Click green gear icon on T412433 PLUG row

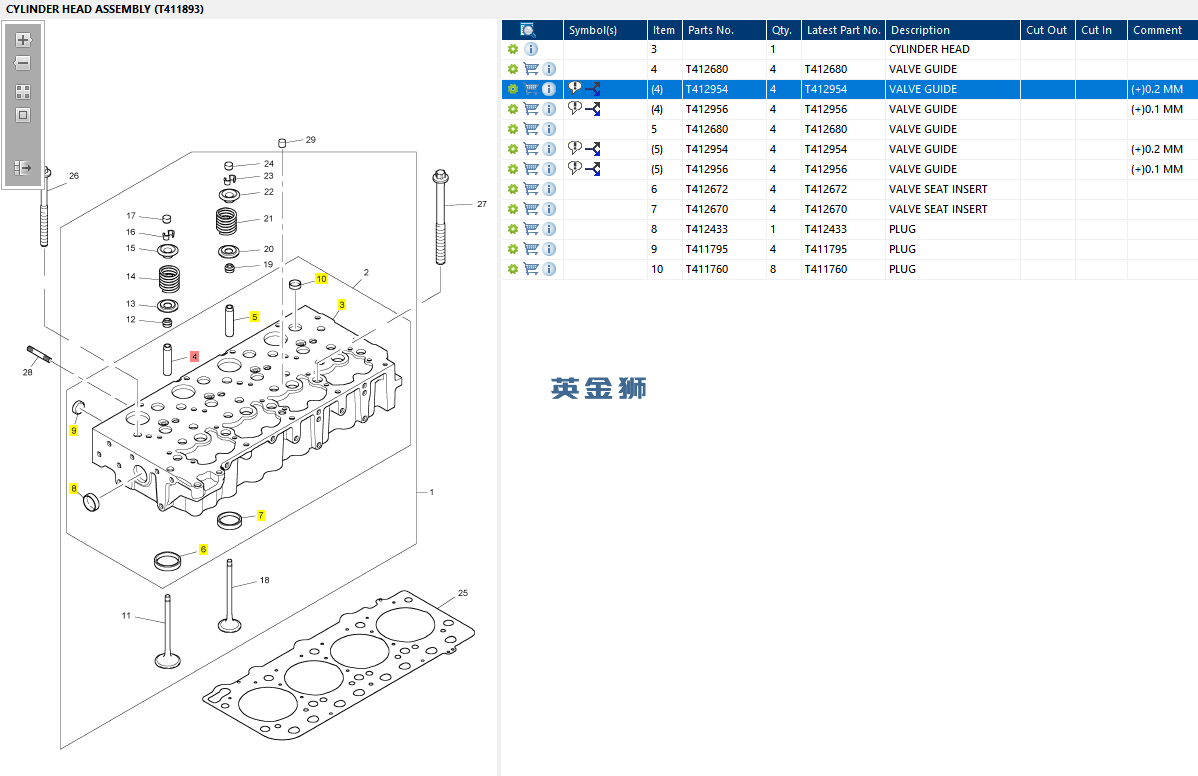click(513, 229)
